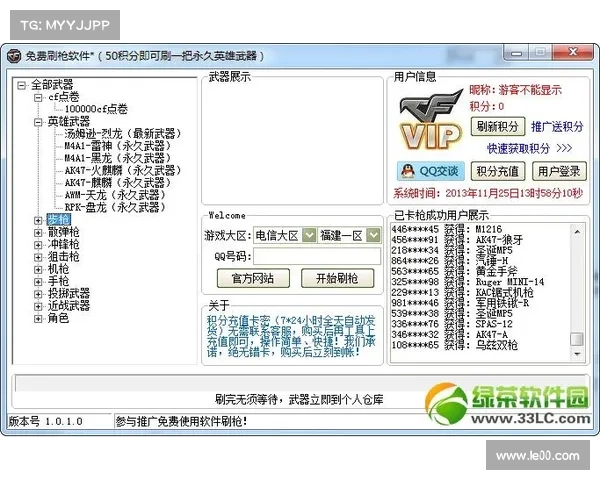
Task: Select 100000cf点卷 item
Action: click(x=96, y=109)
